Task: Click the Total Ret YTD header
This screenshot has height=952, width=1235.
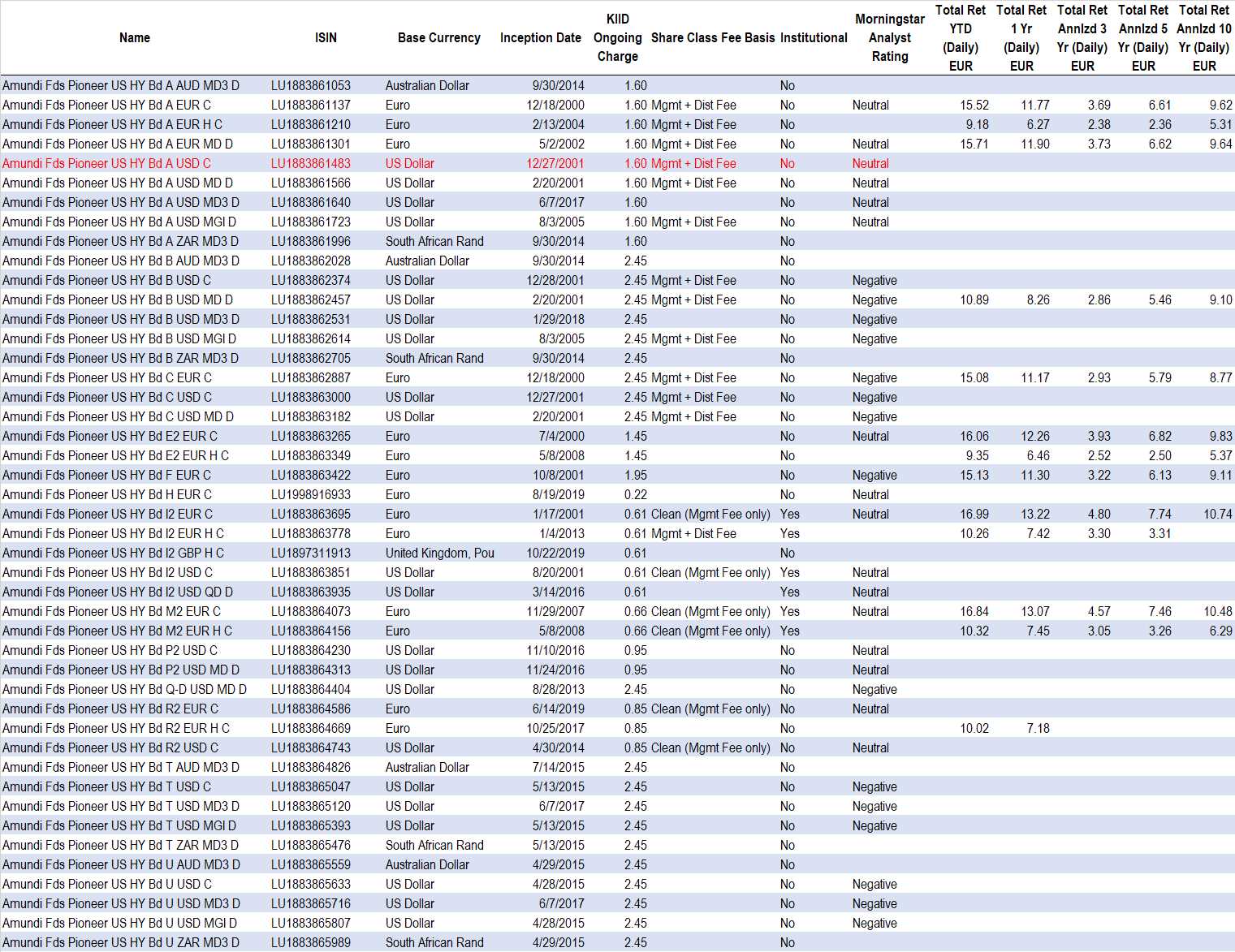Action: [x=960, y=37]
